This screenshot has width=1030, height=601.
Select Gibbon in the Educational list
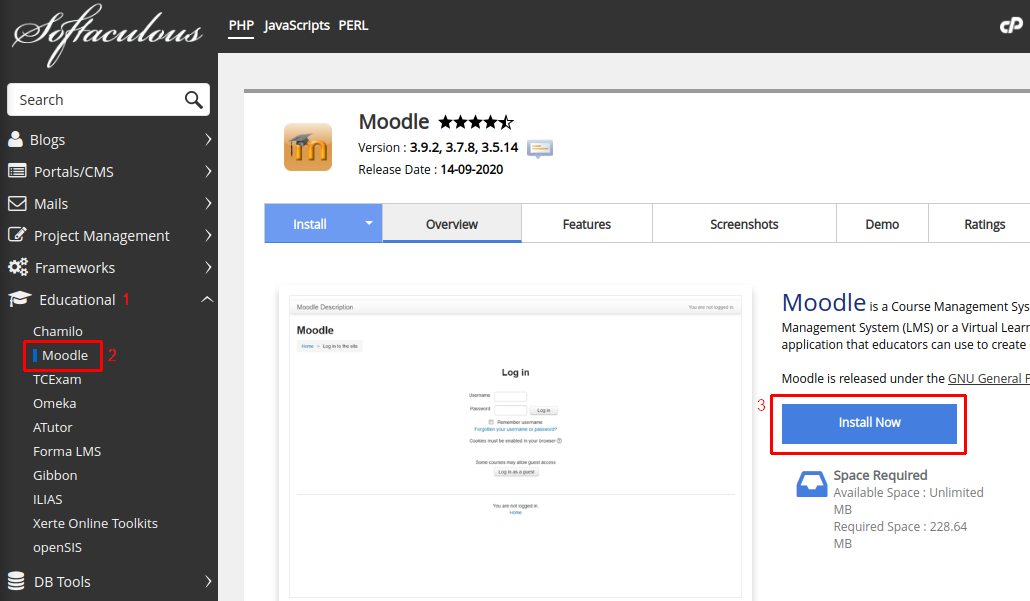55,475
